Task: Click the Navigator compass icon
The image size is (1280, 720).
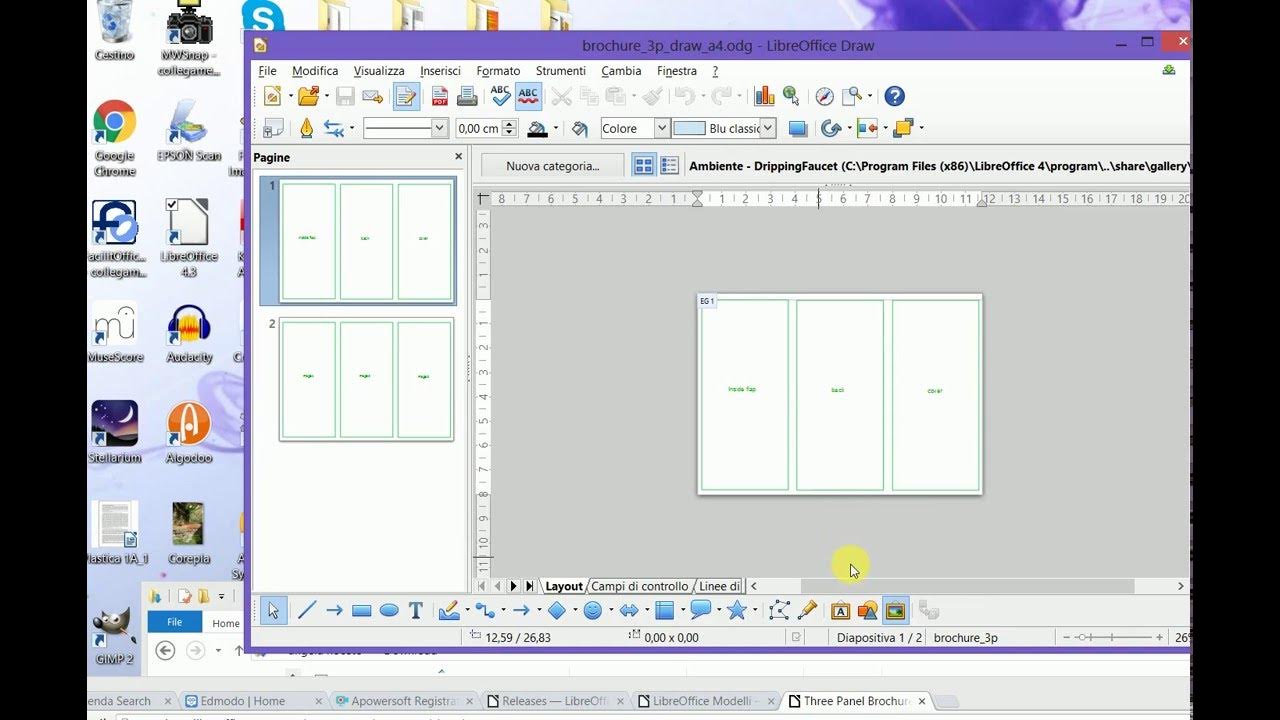Action: 824,96
